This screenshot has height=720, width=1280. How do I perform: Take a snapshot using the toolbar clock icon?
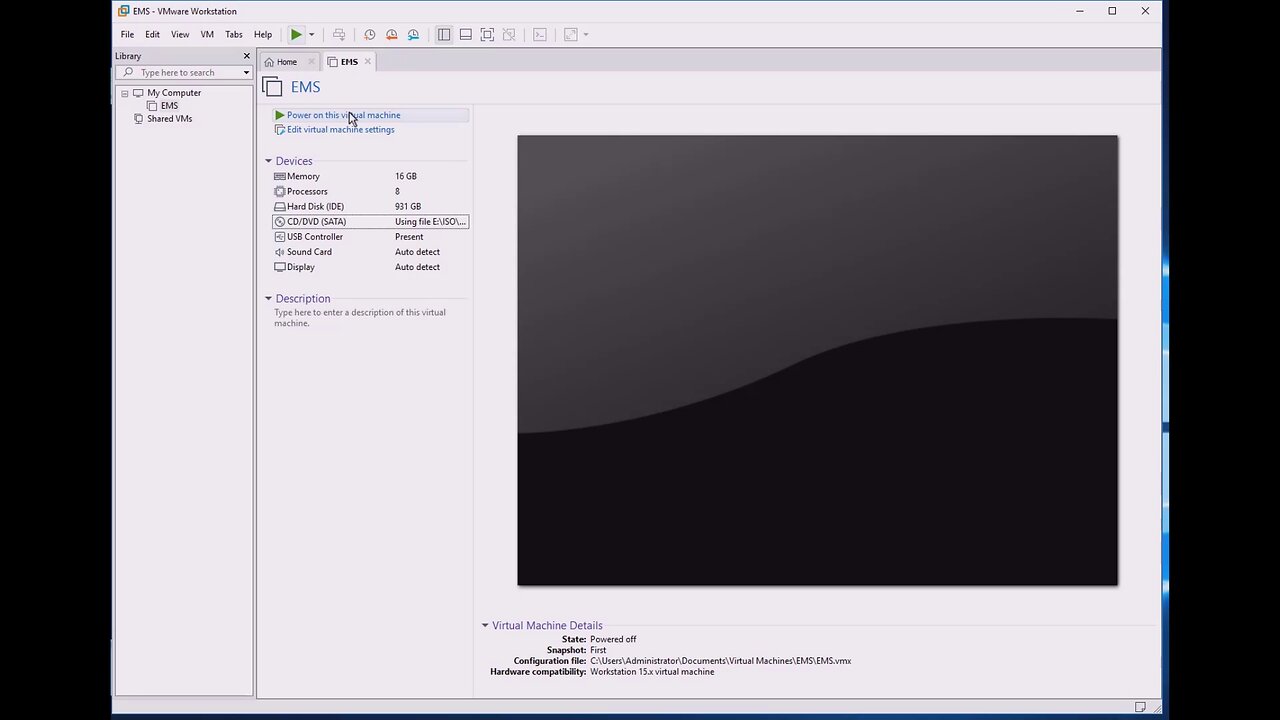(x=369, y=34)
